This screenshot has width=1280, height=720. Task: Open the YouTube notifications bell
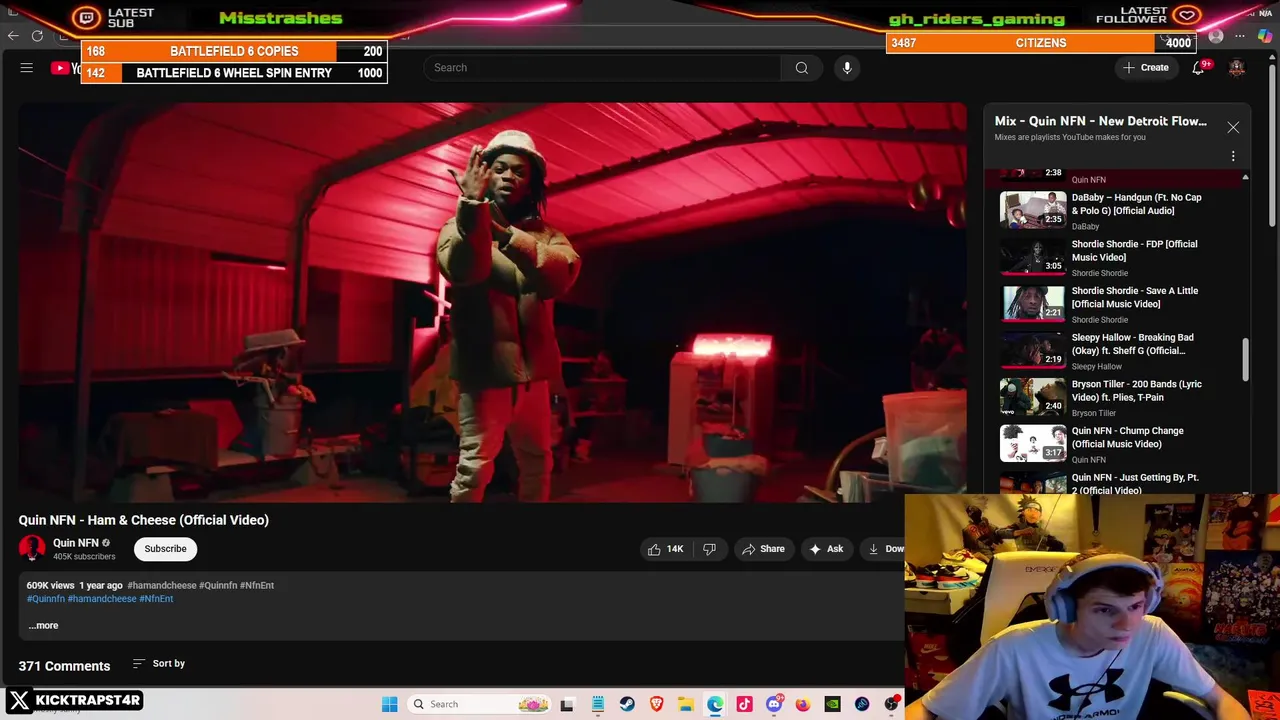click(x=1198, y=68)
